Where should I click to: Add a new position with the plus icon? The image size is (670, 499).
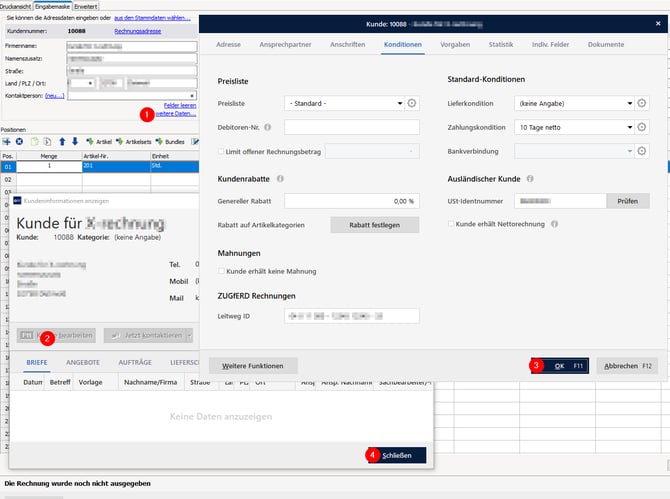coord(6,141)
